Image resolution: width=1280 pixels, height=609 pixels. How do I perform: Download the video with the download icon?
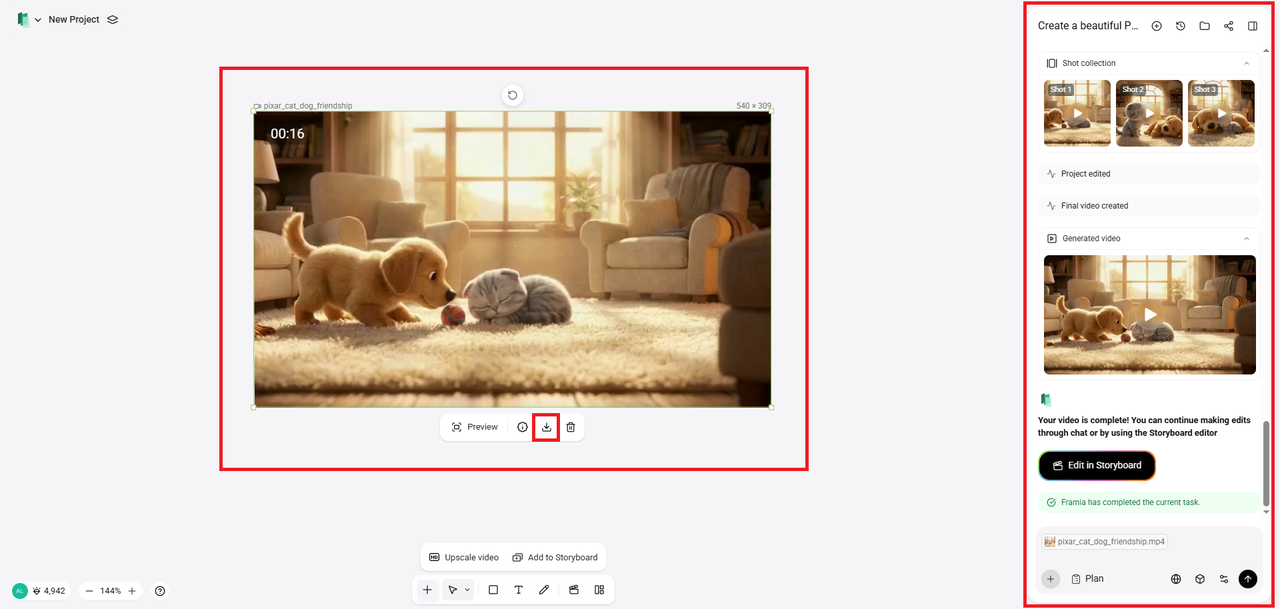546,427
